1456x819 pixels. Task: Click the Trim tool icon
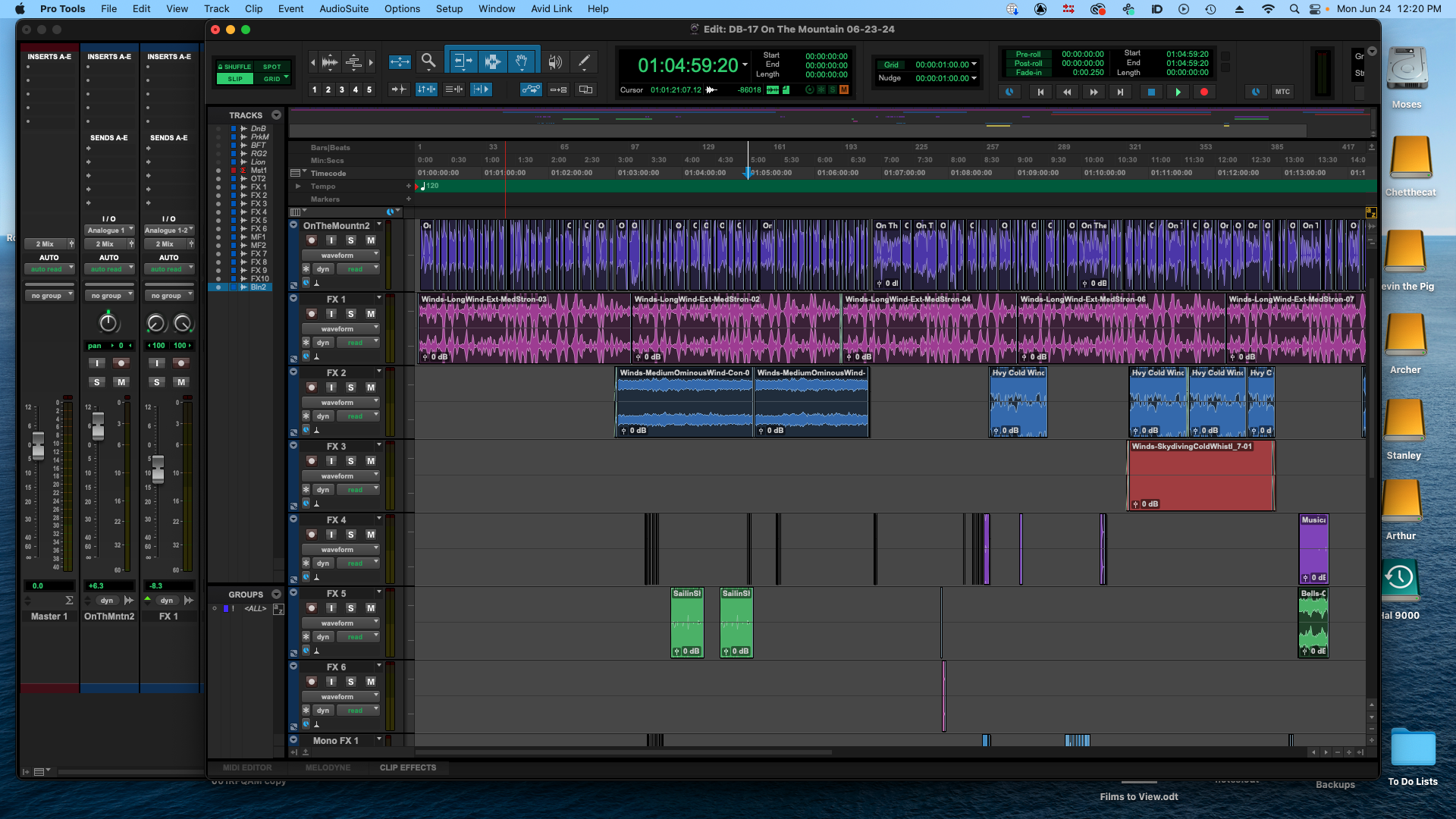tap(463, 61)
